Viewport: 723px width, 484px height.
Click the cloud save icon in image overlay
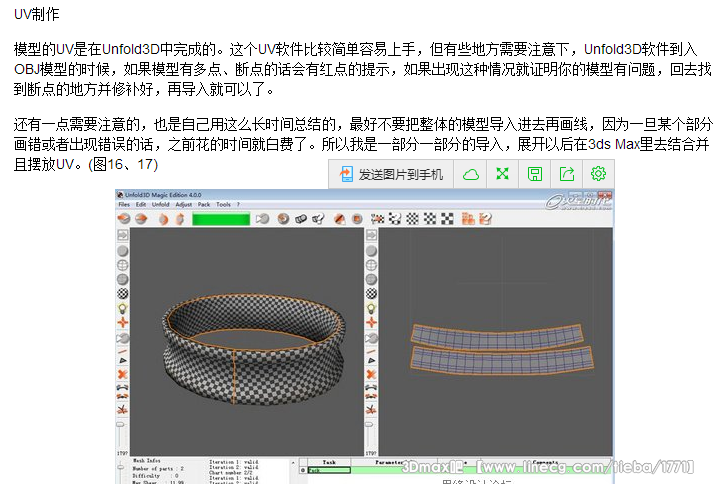tap(470, 174)
